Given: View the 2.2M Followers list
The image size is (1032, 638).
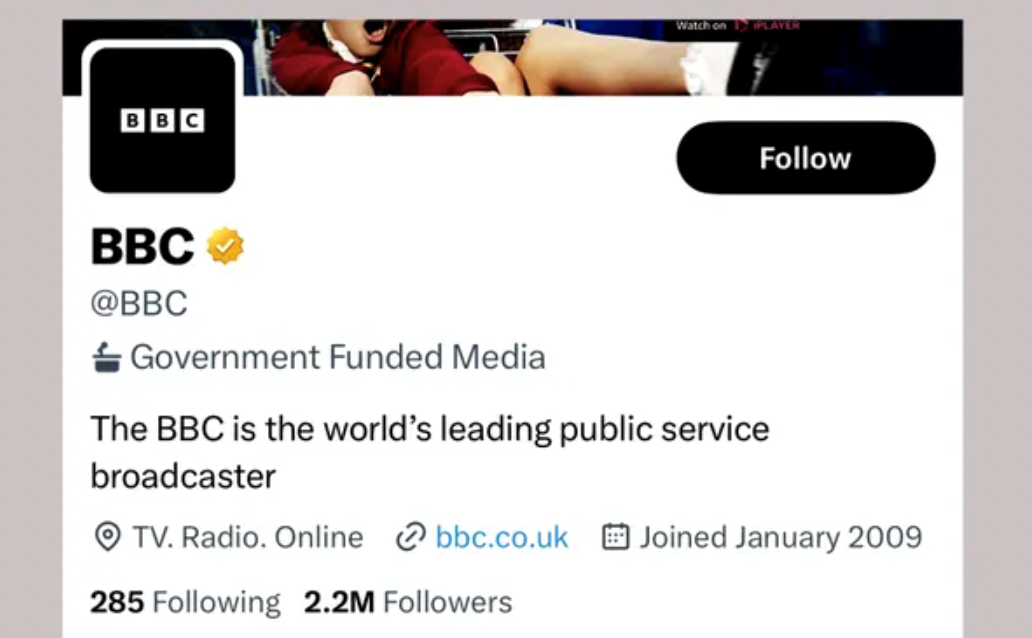Looking at the screenshot, I should pyautogui.click(x=408, y=602).
